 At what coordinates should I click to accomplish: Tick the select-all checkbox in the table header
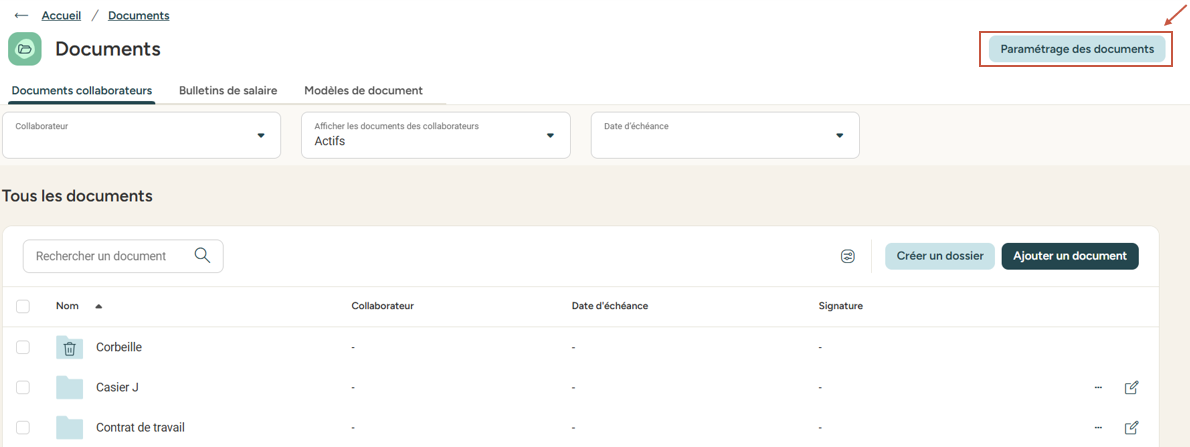pos(23,306)
